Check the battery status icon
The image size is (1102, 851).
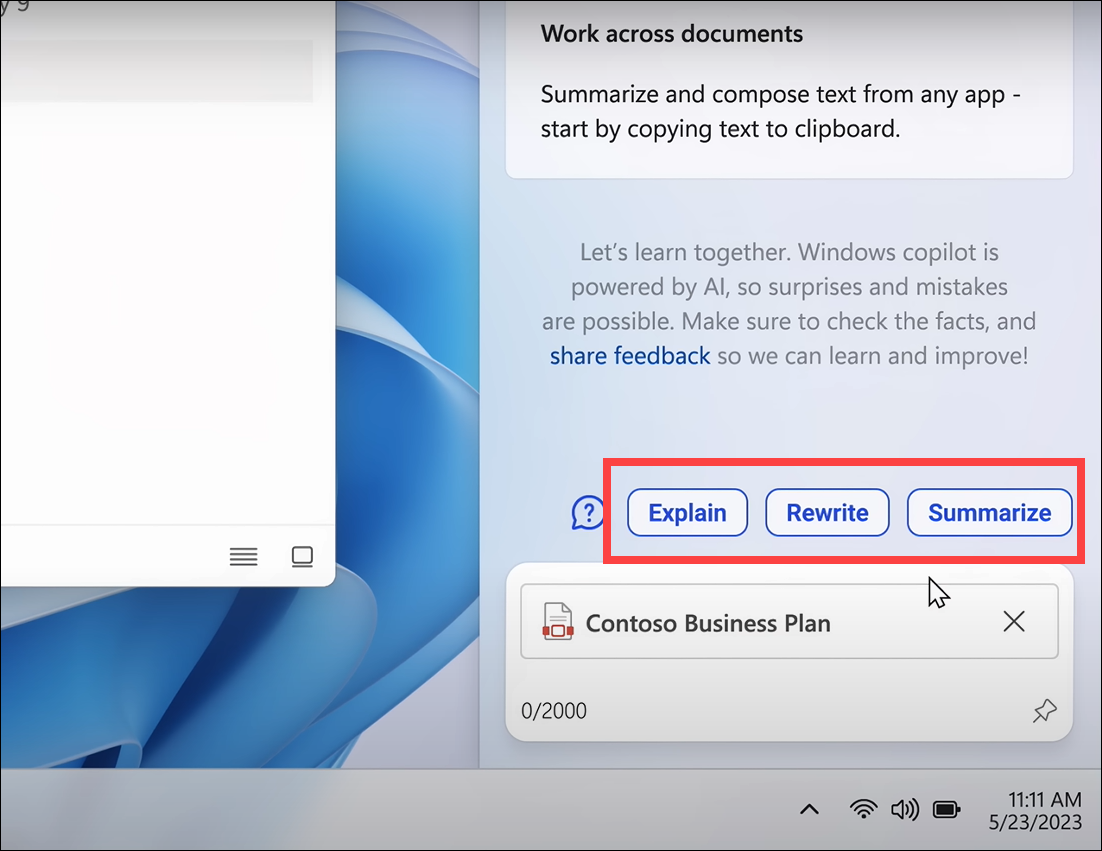click(946, 810)
